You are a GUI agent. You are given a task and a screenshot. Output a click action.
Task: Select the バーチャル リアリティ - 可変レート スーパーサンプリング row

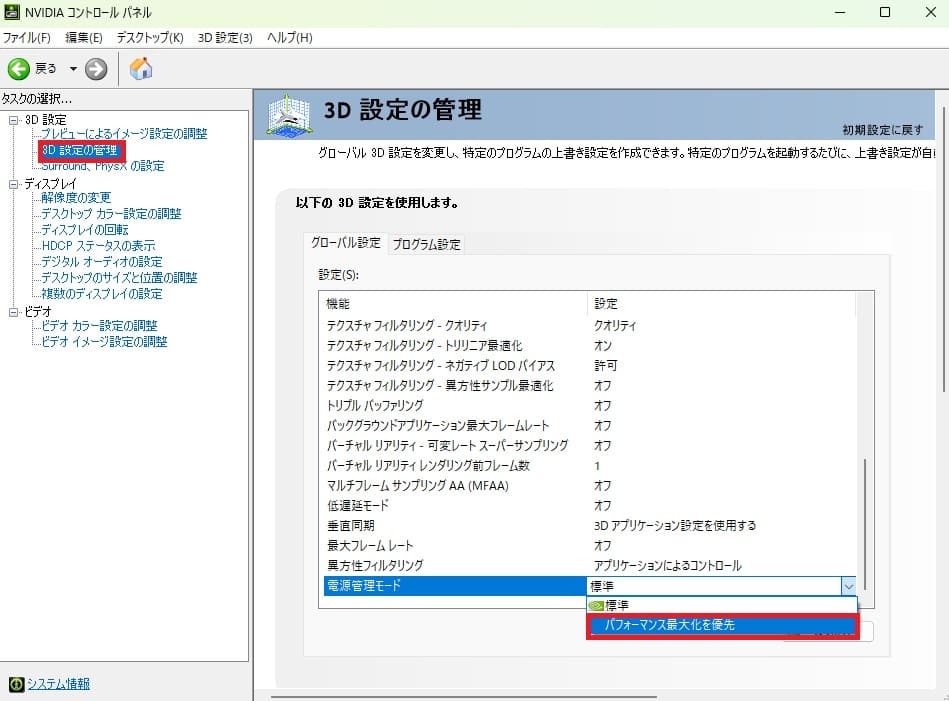pyautogui.click(x=589, y=446)
